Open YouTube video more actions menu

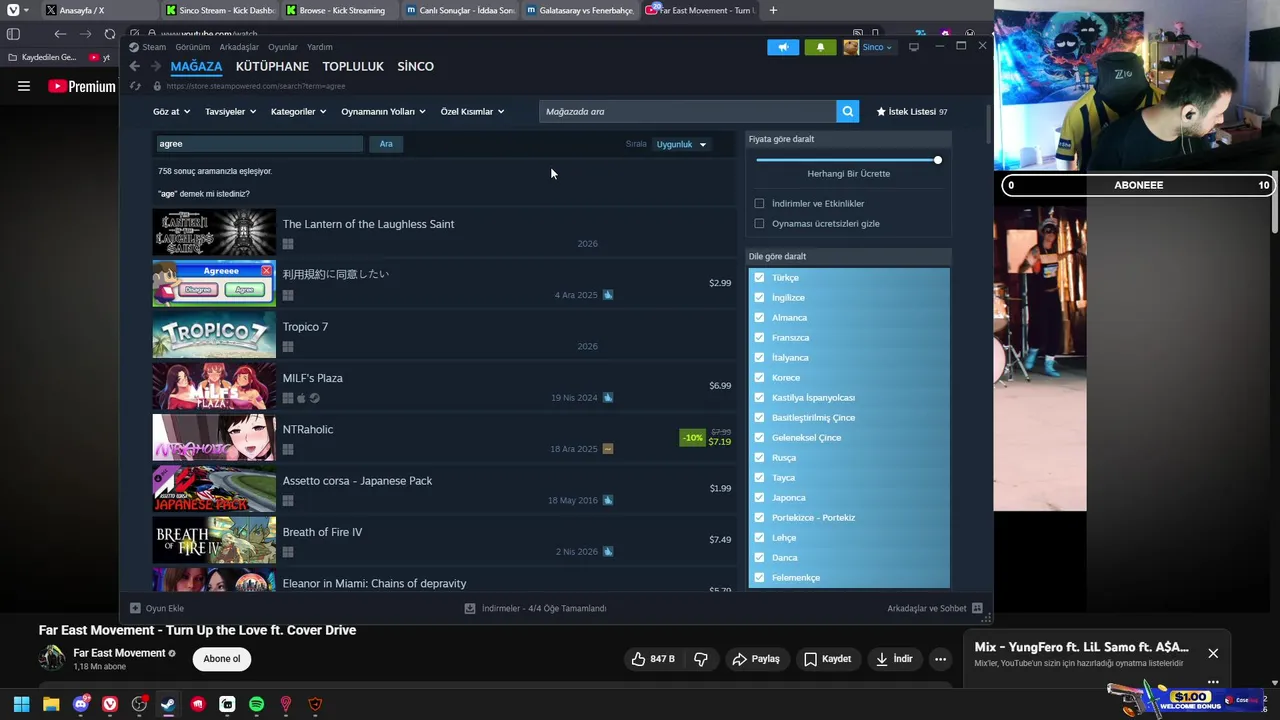940,659
